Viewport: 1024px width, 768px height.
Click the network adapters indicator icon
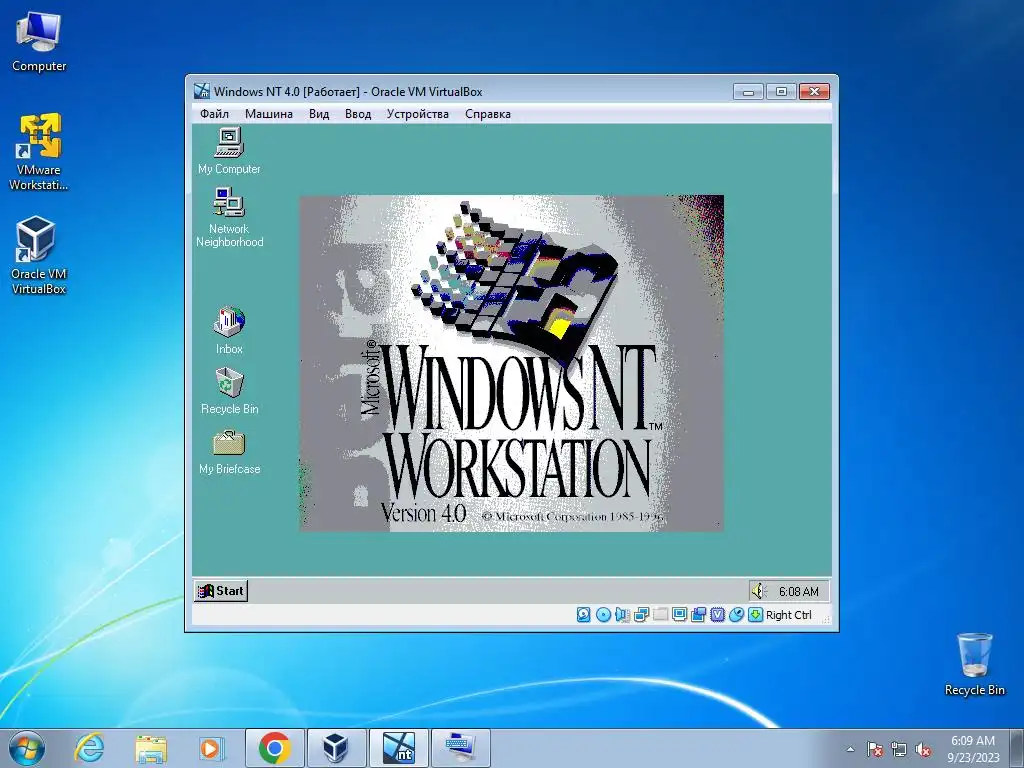641,615
